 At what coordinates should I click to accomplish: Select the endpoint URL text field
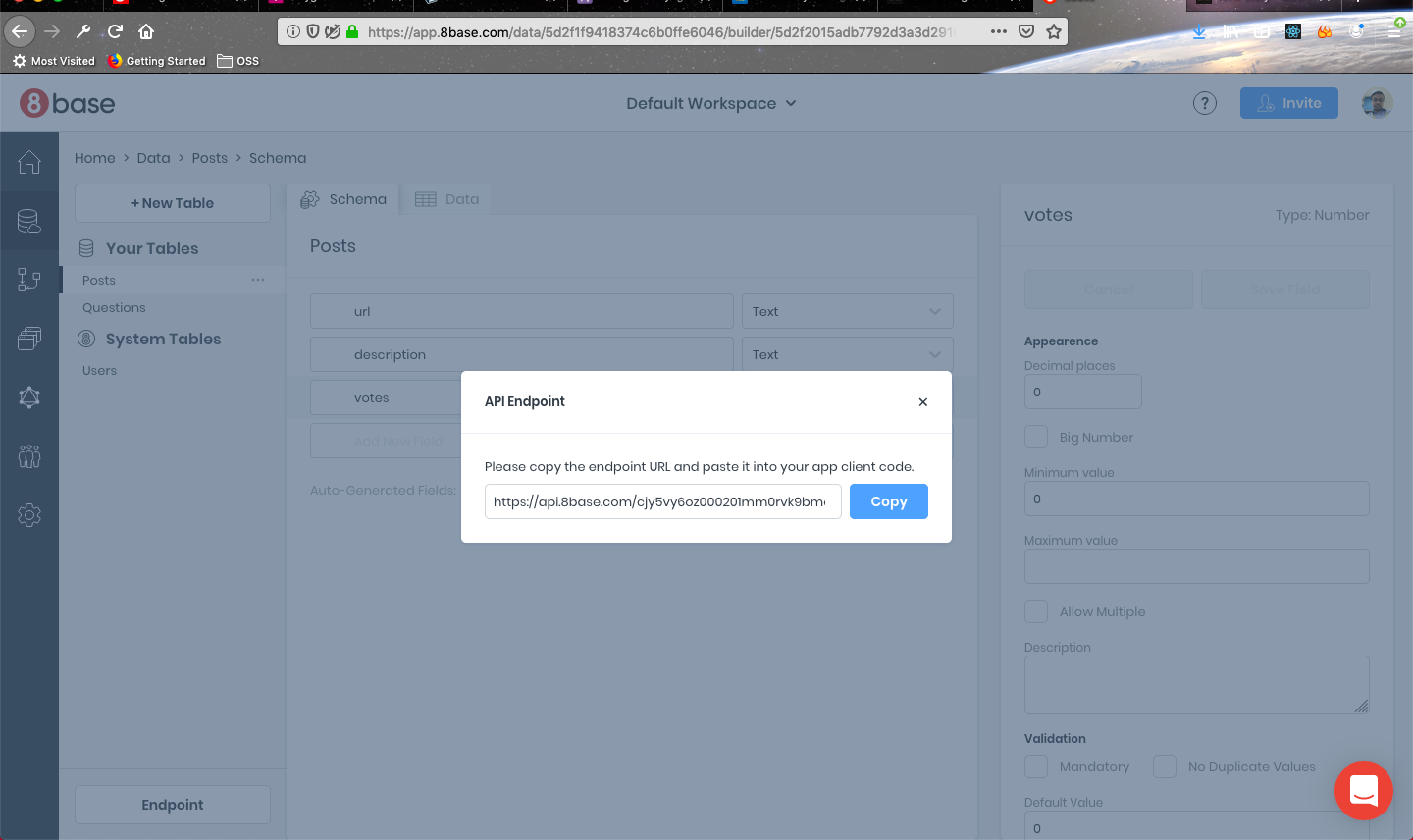coord(662,501)
